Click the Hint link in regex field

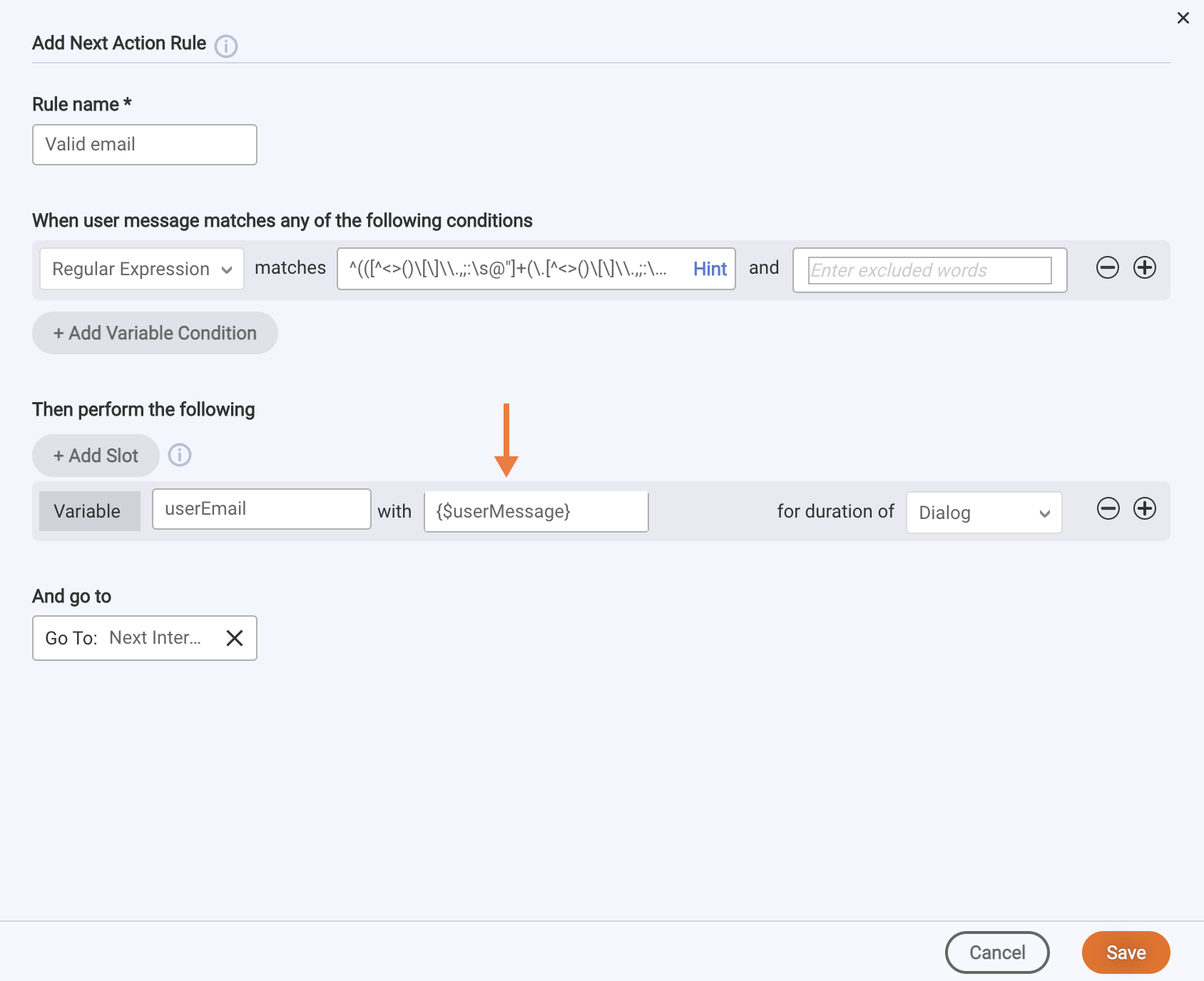710,269
